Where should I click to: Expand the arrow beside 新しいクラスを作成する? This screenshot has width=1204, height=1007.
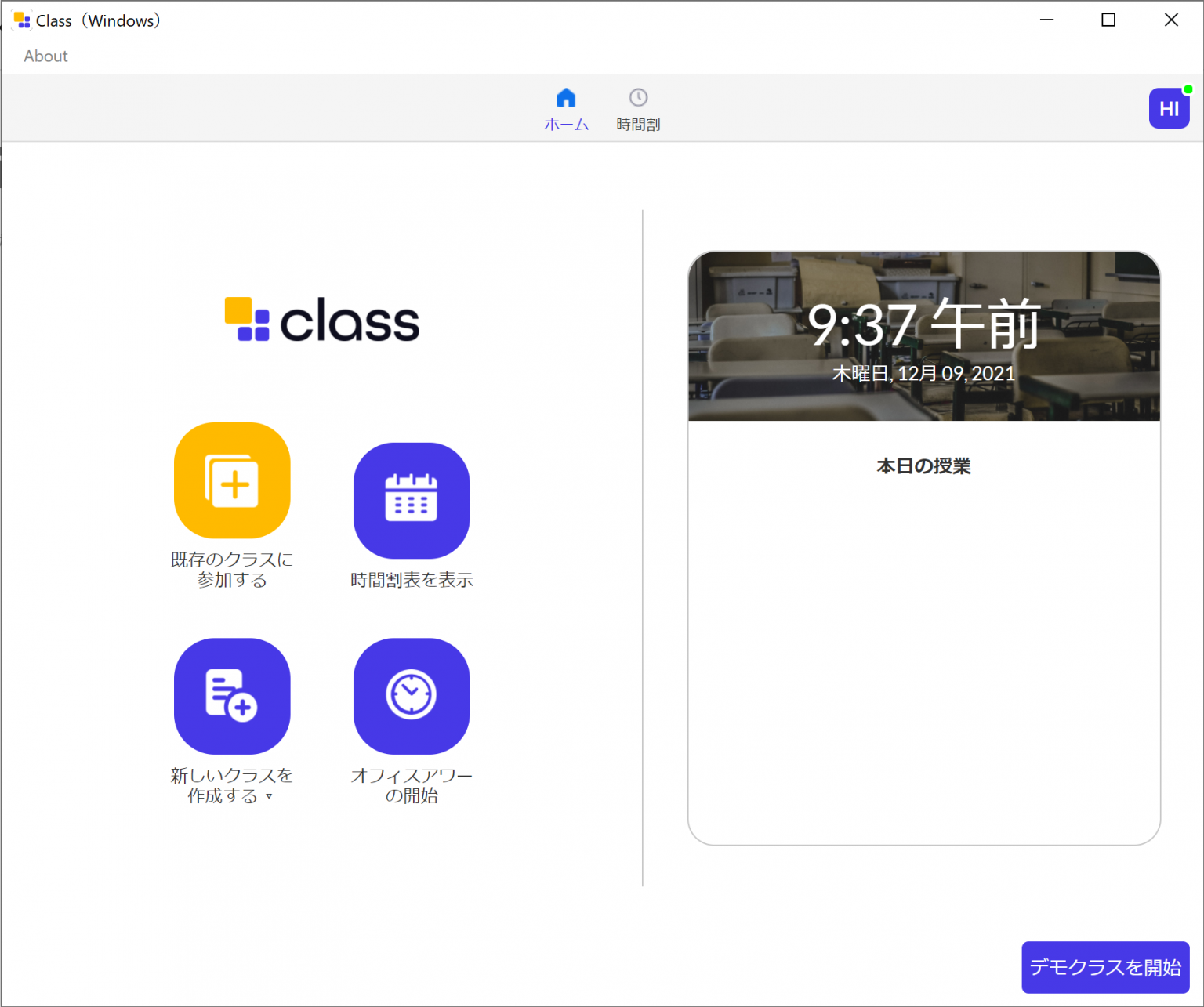coord(269,796)
